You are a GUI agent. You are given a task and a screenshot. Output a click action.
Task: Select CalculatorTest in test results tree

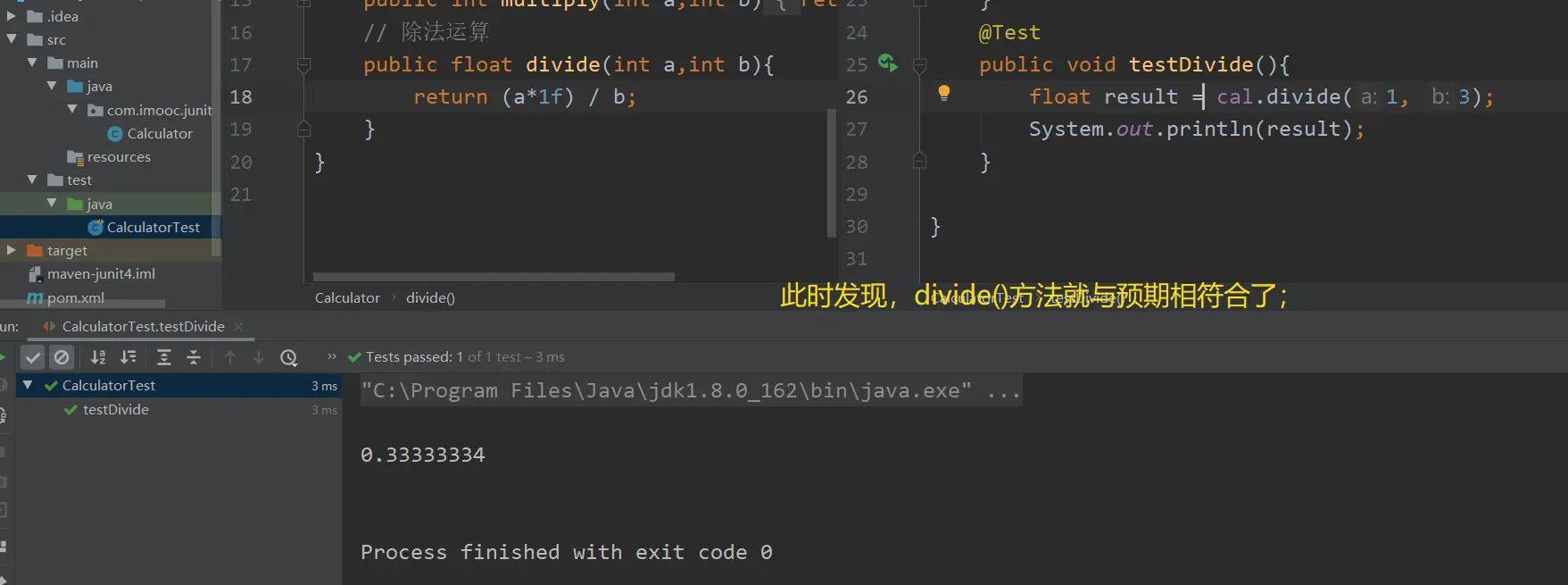click(x=109, y=385)
